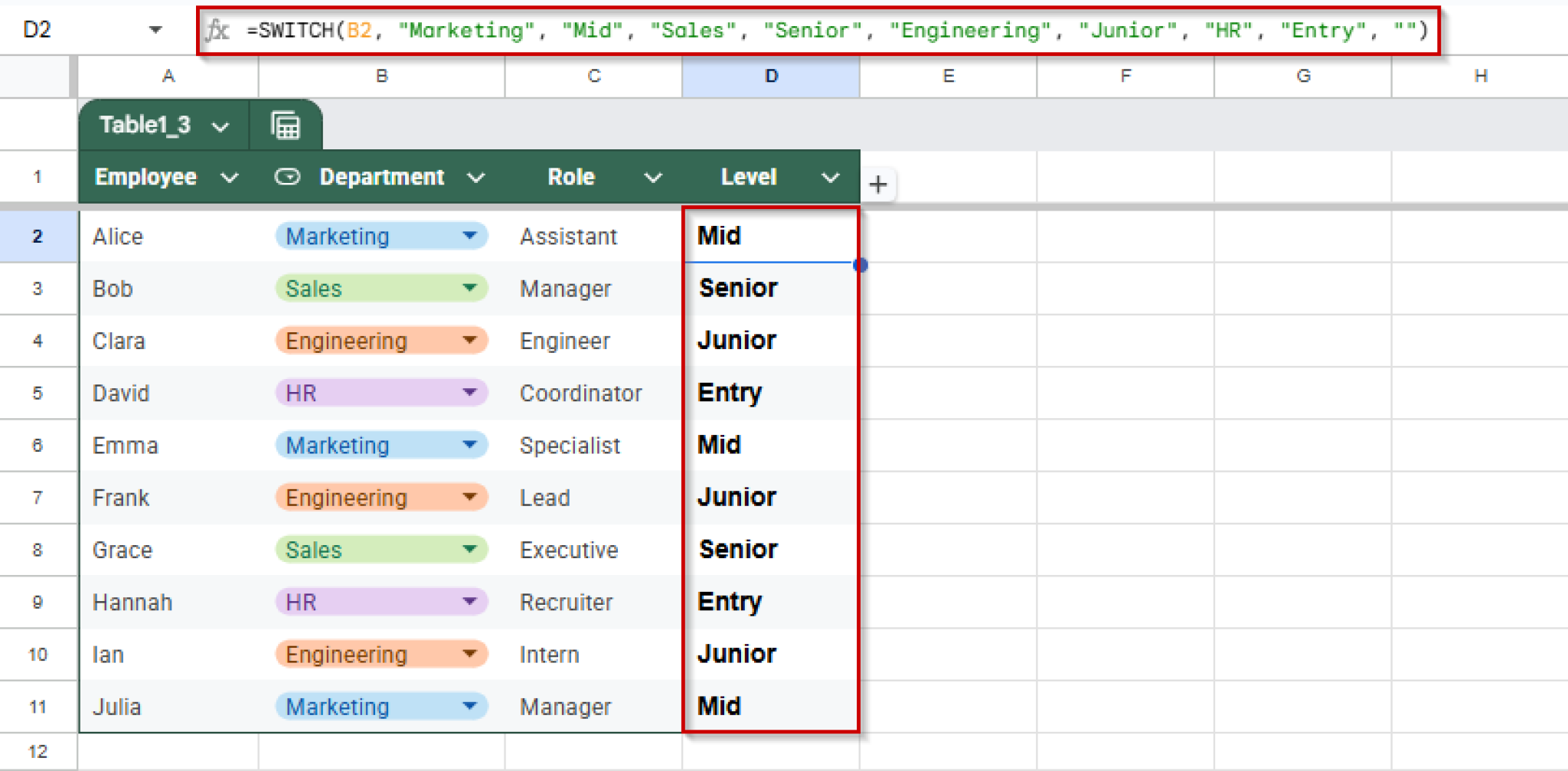Click the formula bar to edit the SWITCH formula
Viewport: 1568px width, 771px height.
(x=766, y=30)
